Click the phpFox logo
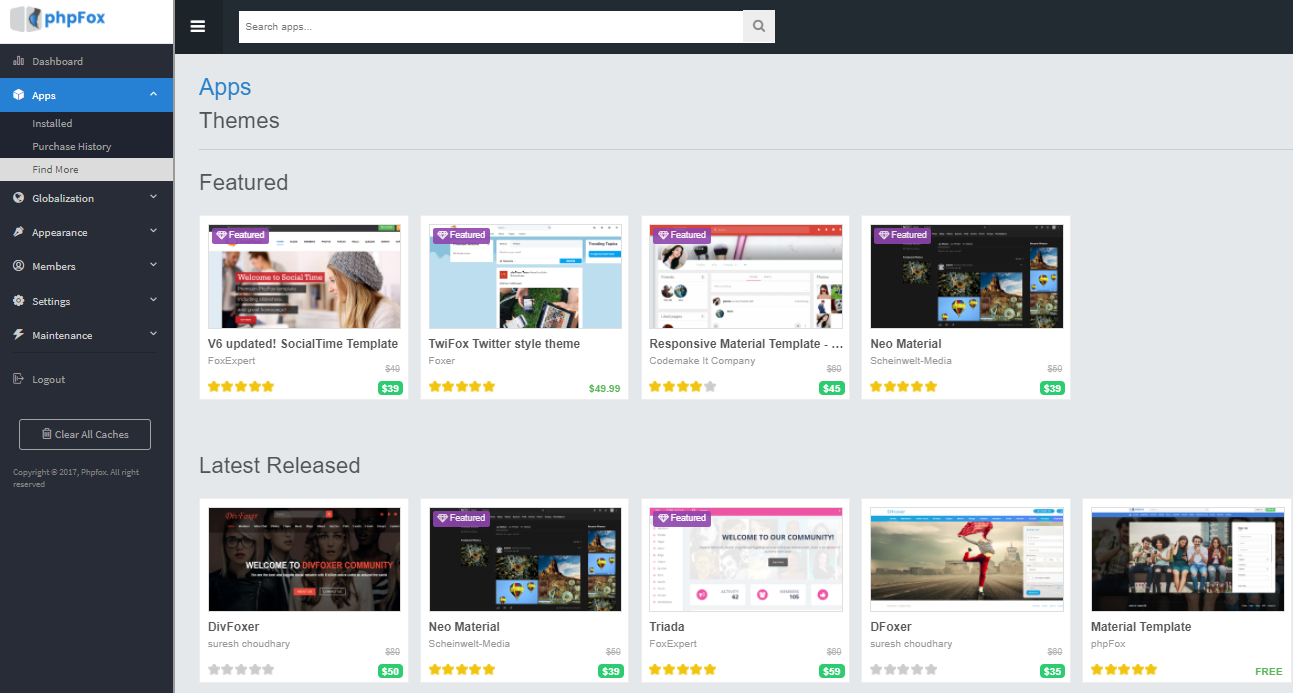Screen dimensions: 1293x693 point(57,17)
